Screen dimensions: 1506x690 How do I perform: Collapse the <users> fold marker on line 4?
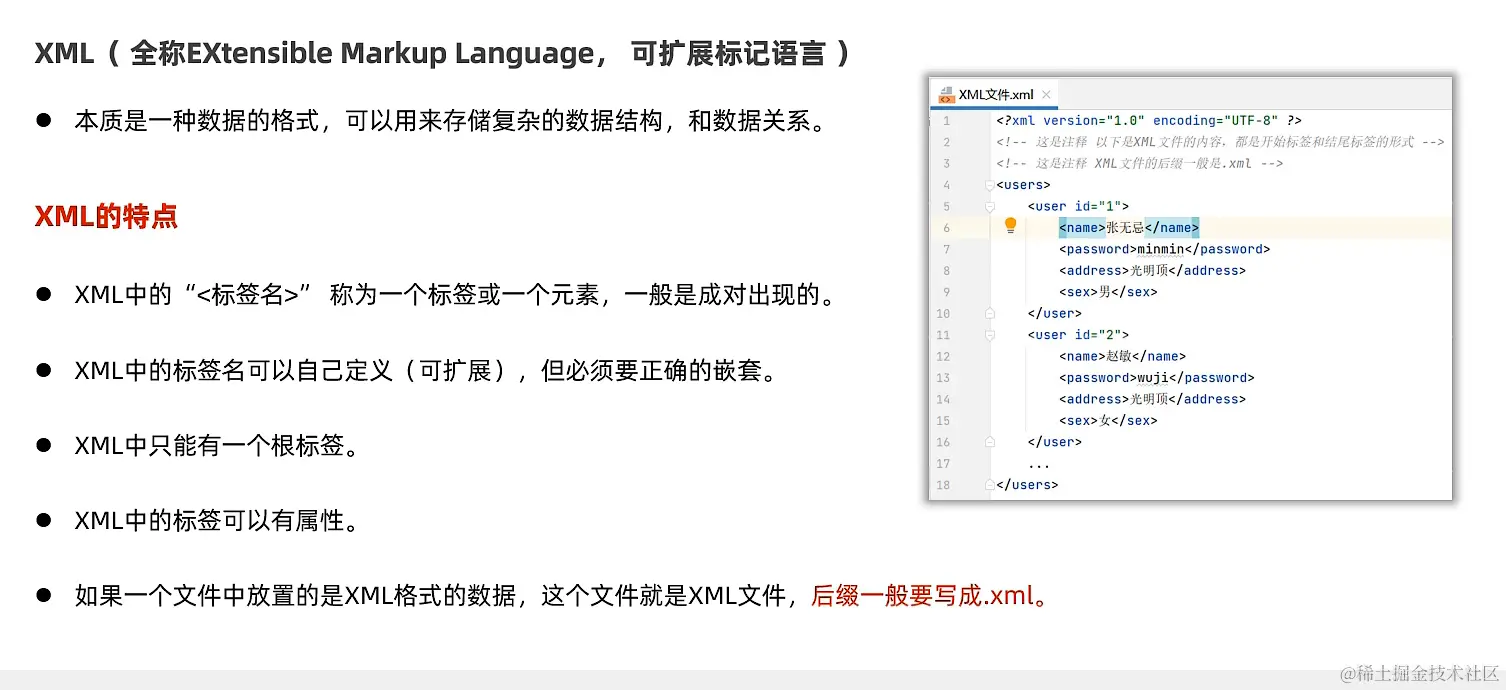click(990, 185)
